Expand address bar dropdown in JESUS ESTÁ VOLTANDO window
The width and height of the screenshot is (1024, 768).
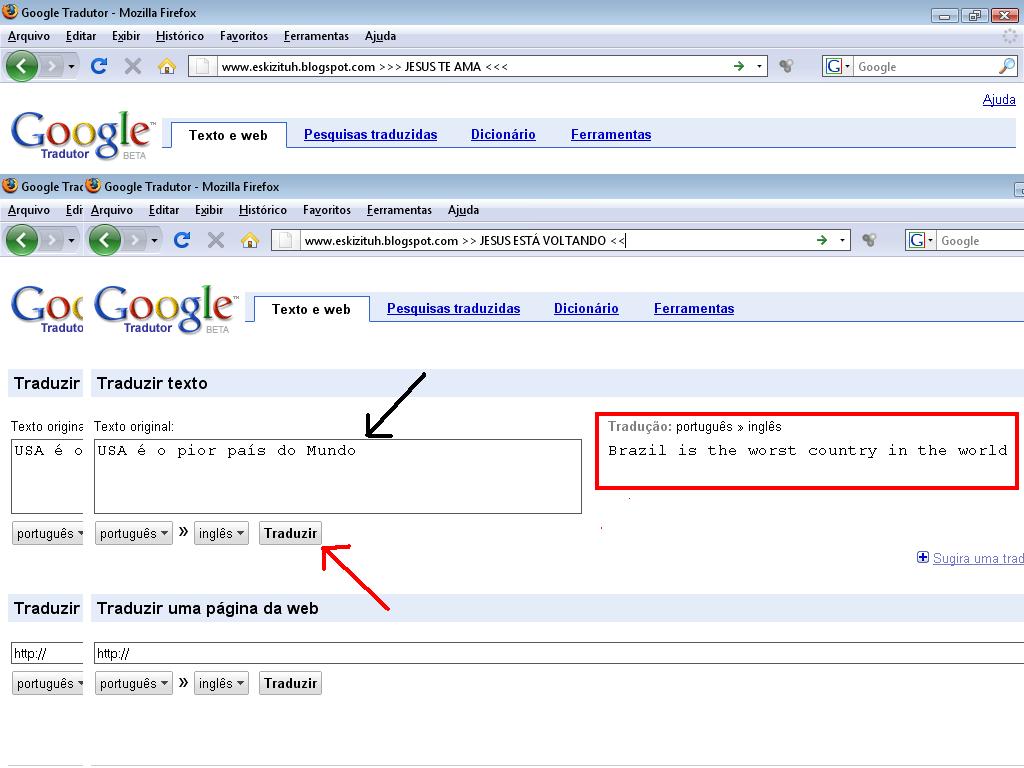click(x=842, y=240)
